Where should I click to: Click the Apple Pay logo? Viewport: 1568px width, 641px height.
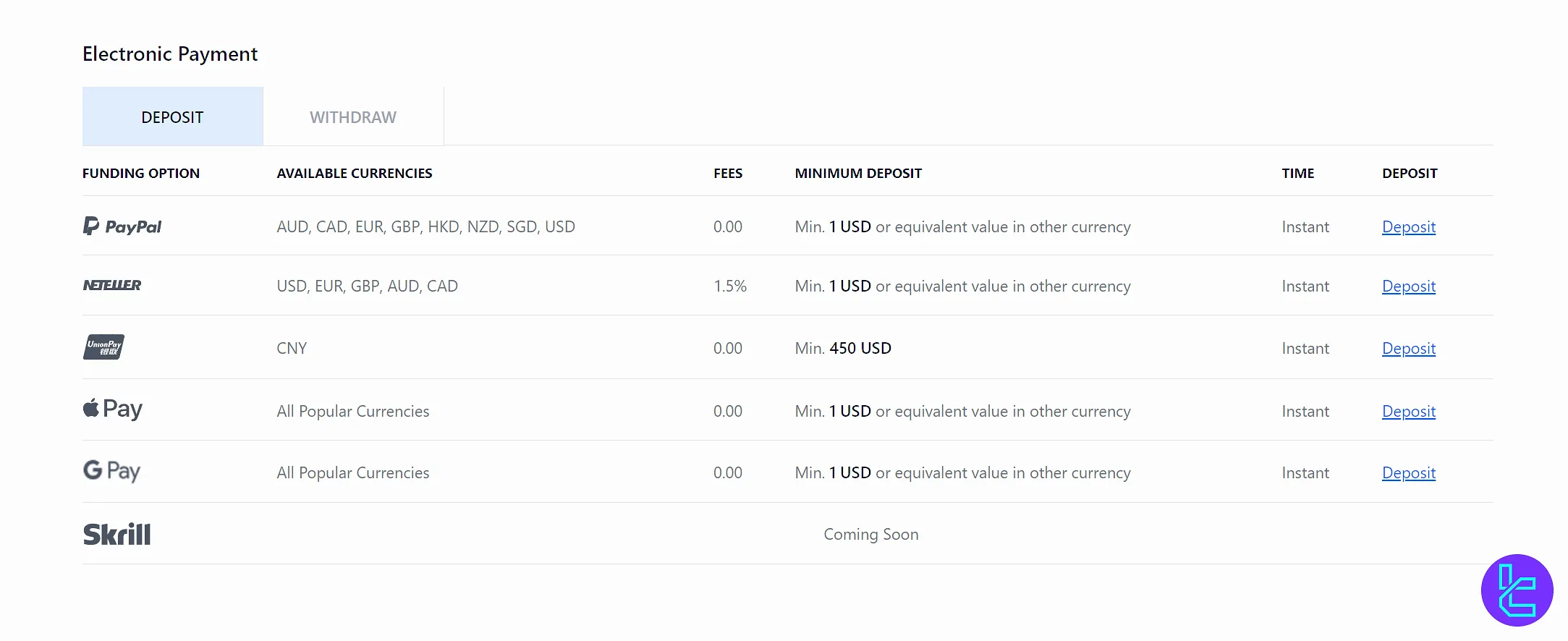(113, 409)
